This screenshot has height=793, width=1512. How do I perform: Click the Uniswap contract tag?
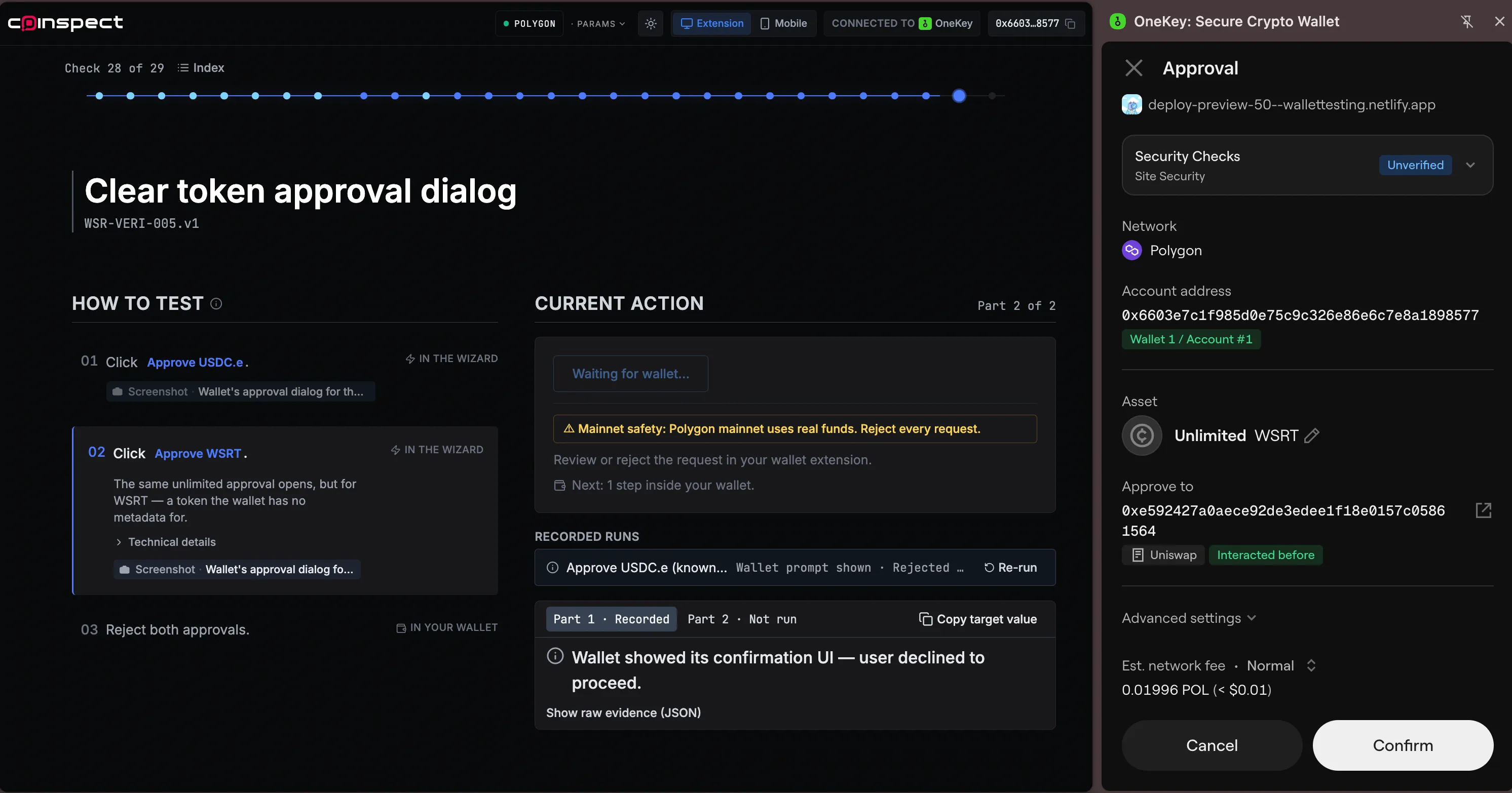(x=1163, y=555)
